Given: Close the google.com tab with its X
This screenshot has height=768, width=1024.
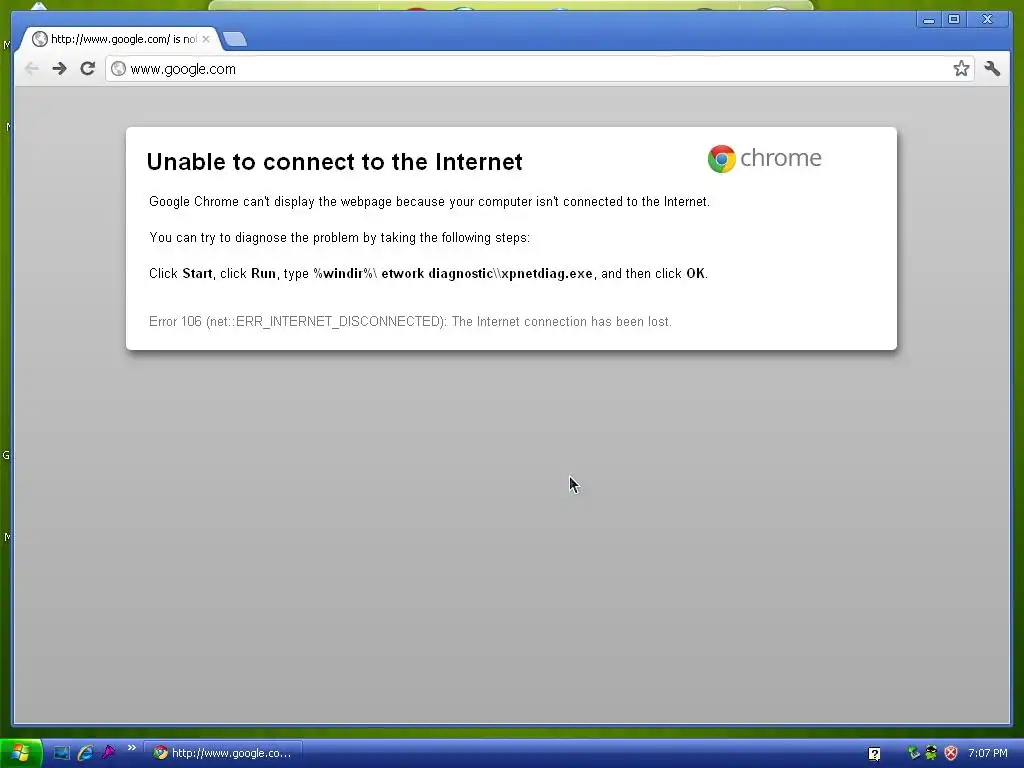Looking at the screenshot, I should click(206, 39).
